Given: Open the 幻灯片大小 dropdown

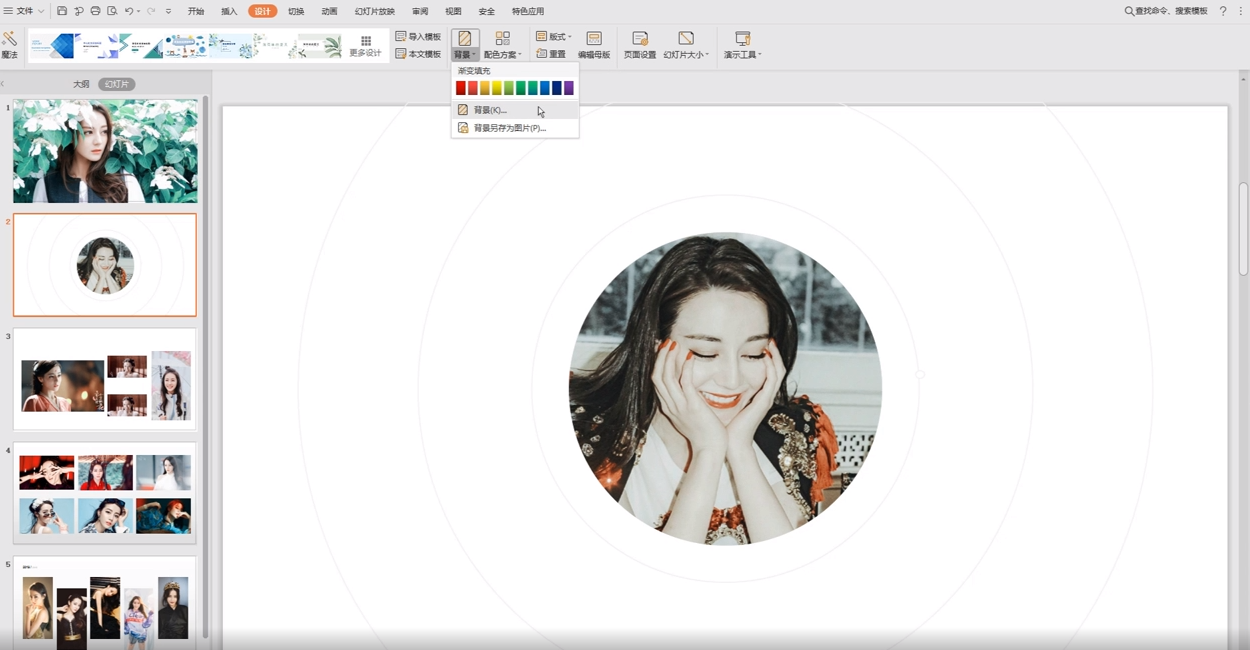Looking at the screenshot, I should [x=686, y=45].
